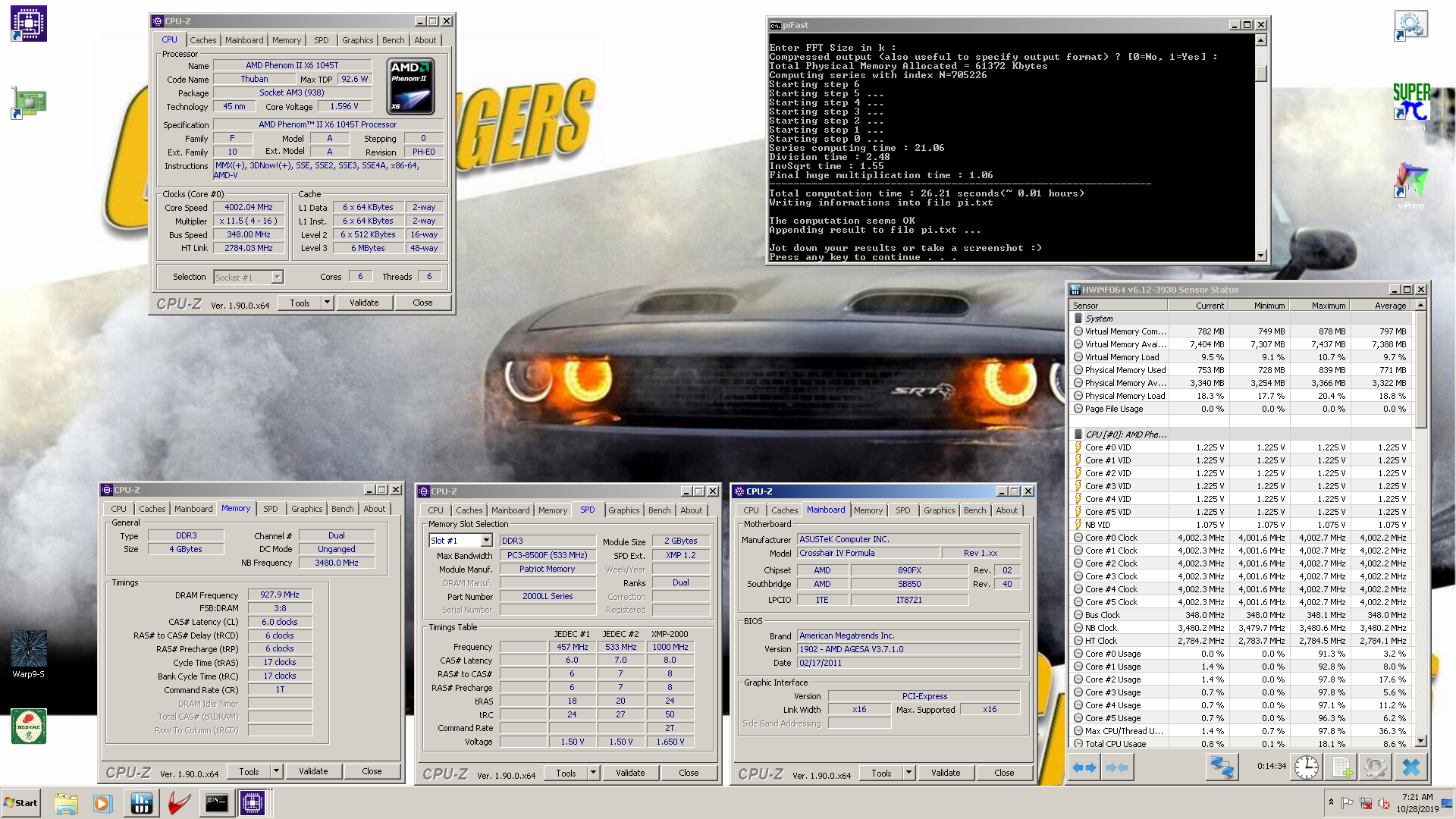Click the Current column header in HWiNFO

click(1197, 306)
